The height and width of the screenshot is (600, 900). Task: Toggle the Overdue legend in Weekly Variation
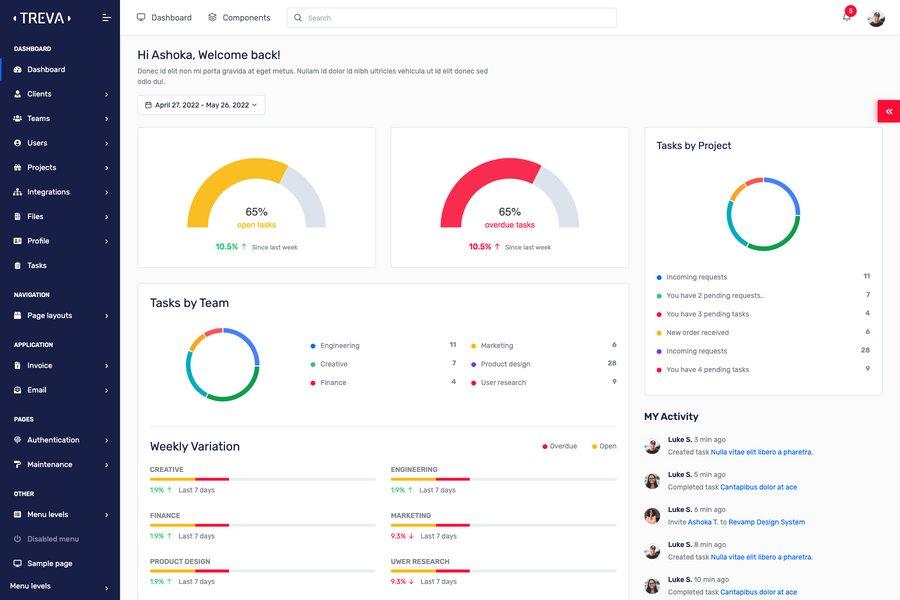[x=558, y=444]
